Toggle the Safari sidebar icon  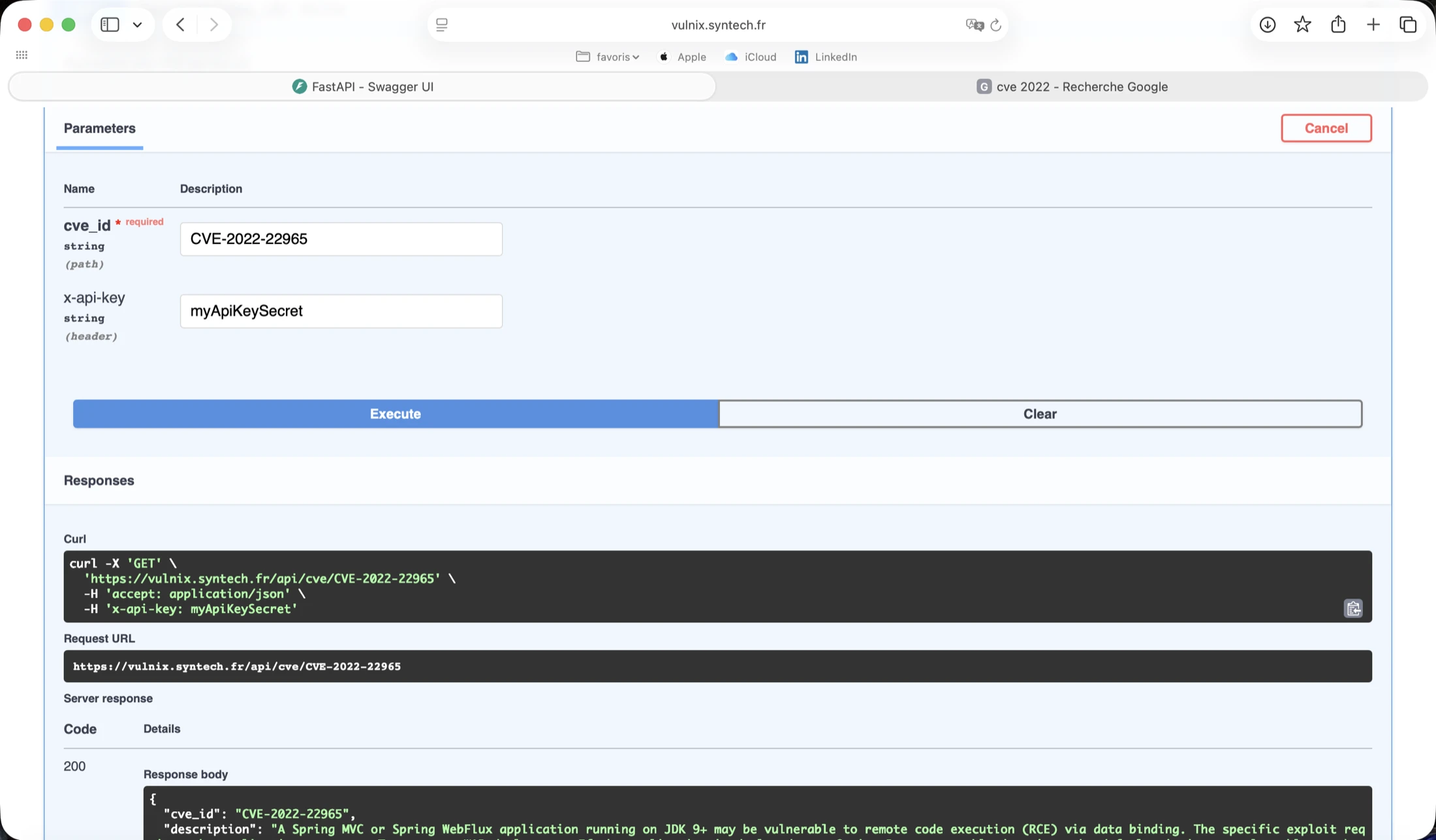(110, 25)
